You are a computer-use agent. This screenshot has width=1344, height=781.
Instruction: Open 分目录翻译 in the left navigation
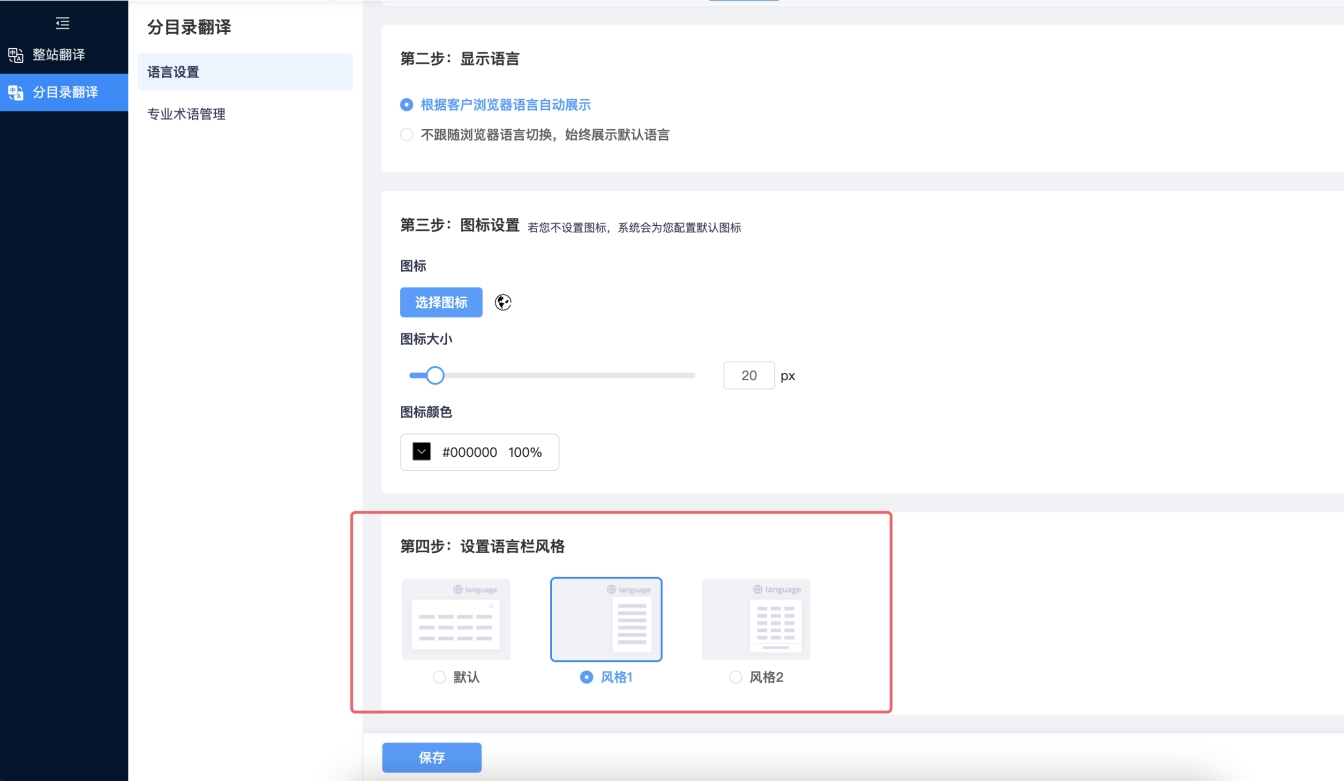[x=65, y=92]
